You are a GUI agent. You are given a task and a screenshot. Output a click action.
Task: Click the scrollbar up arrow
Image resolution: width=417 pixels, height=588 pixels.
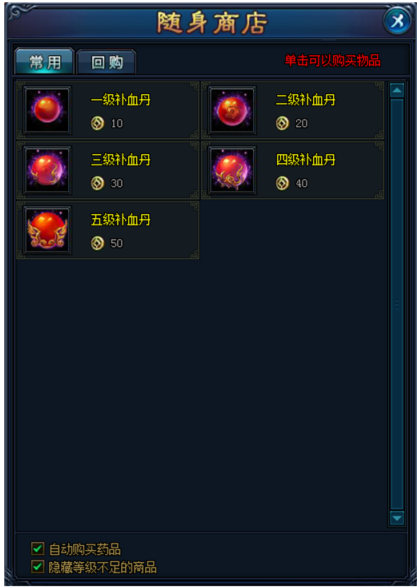coord(397,90)
